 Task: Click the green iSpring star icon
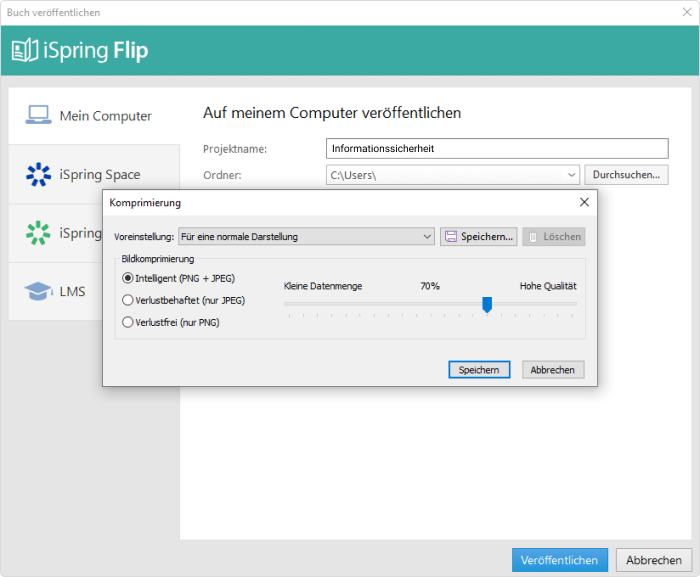tap(38, 233)
